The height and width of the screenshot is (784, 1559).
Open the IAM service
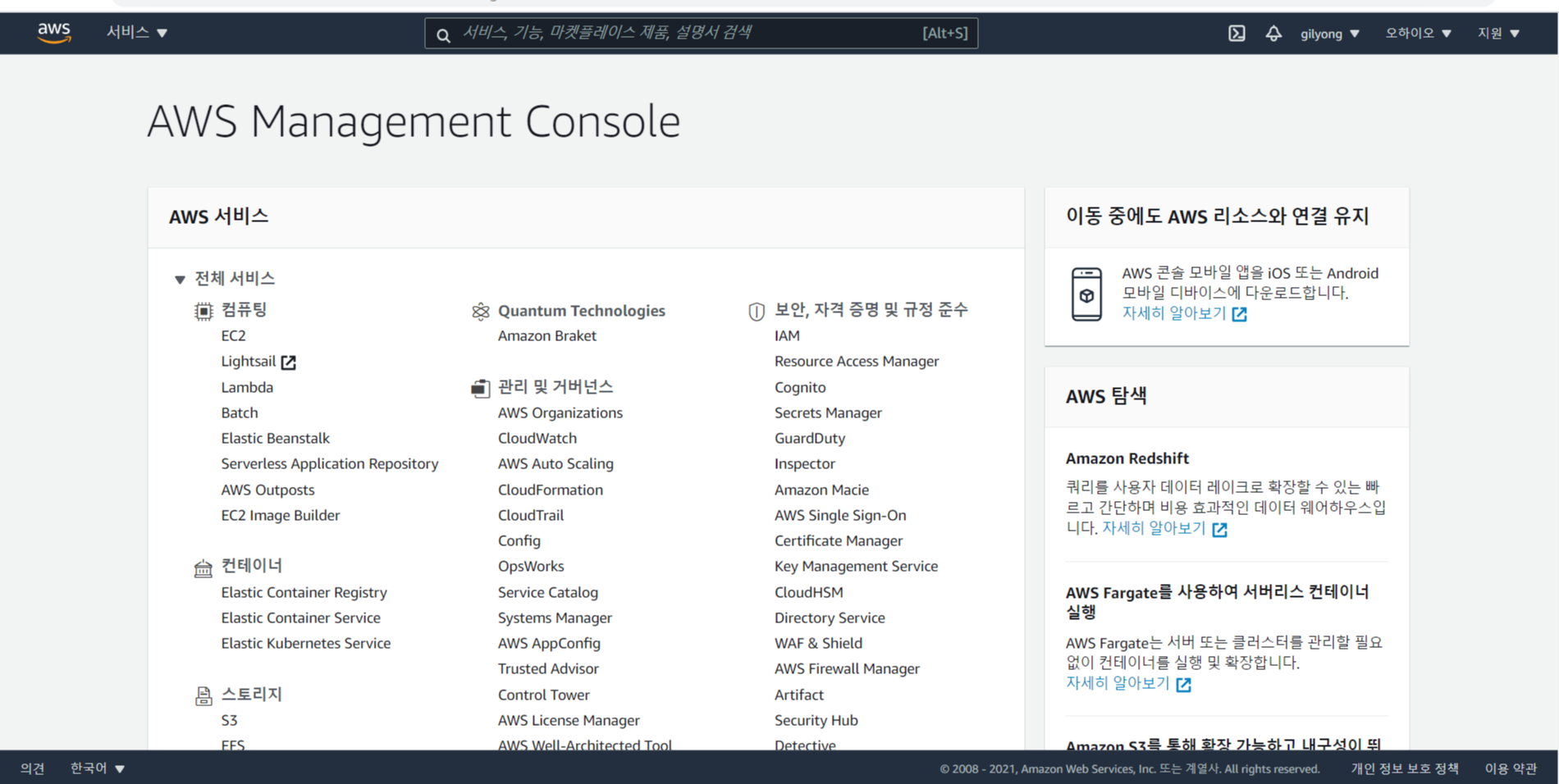[x=787, y=335]
